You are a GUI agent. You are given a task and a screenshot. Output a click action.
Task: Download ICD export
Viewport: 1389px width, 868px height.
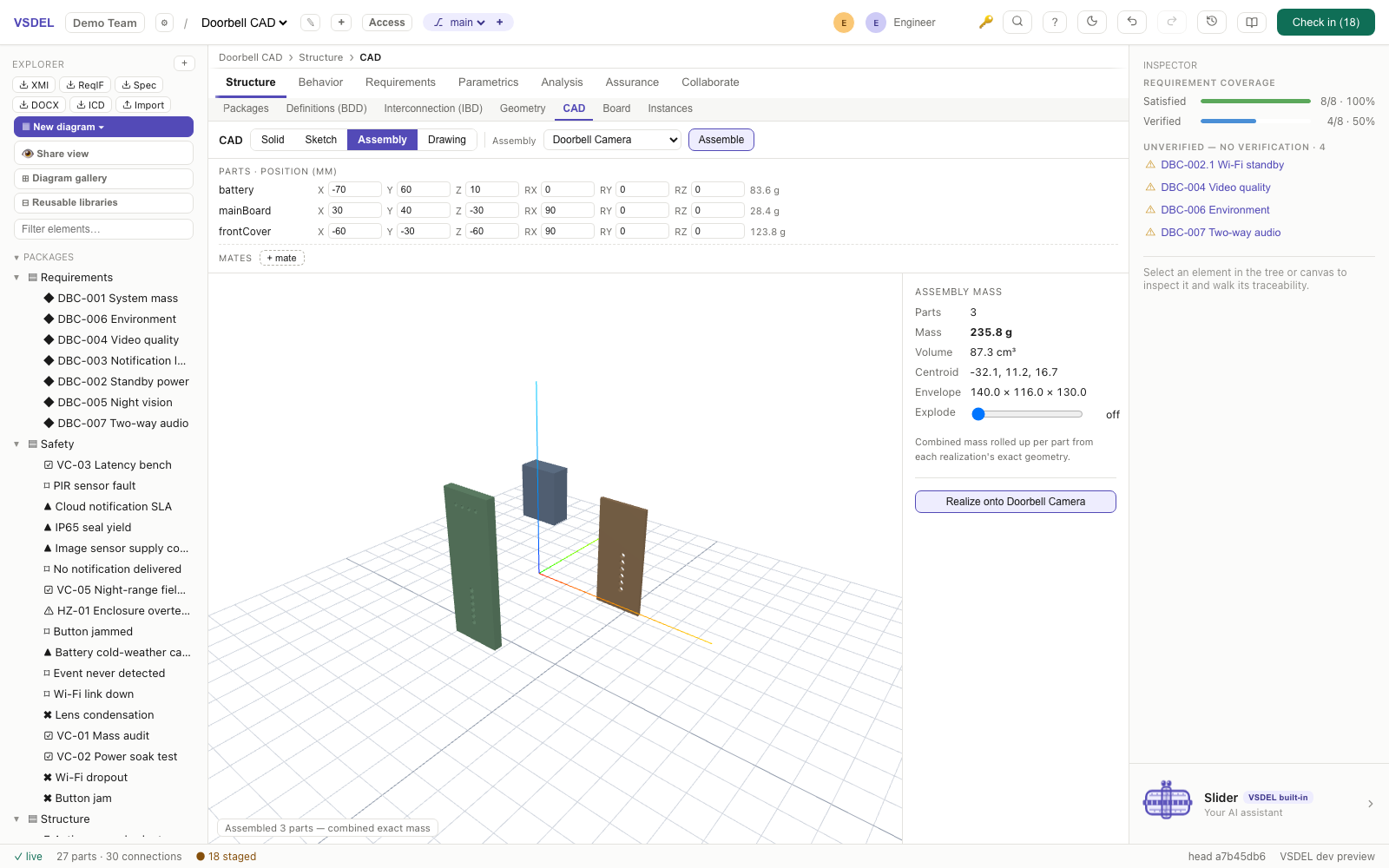click(x=90, y=105)
